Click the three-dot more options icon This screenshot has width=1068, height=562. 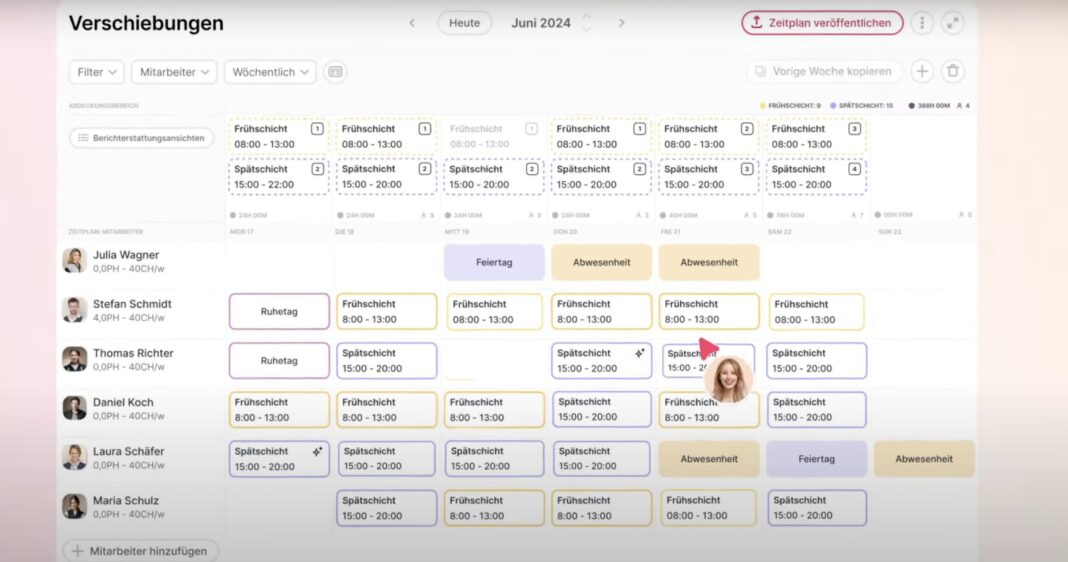click(922, 23)
